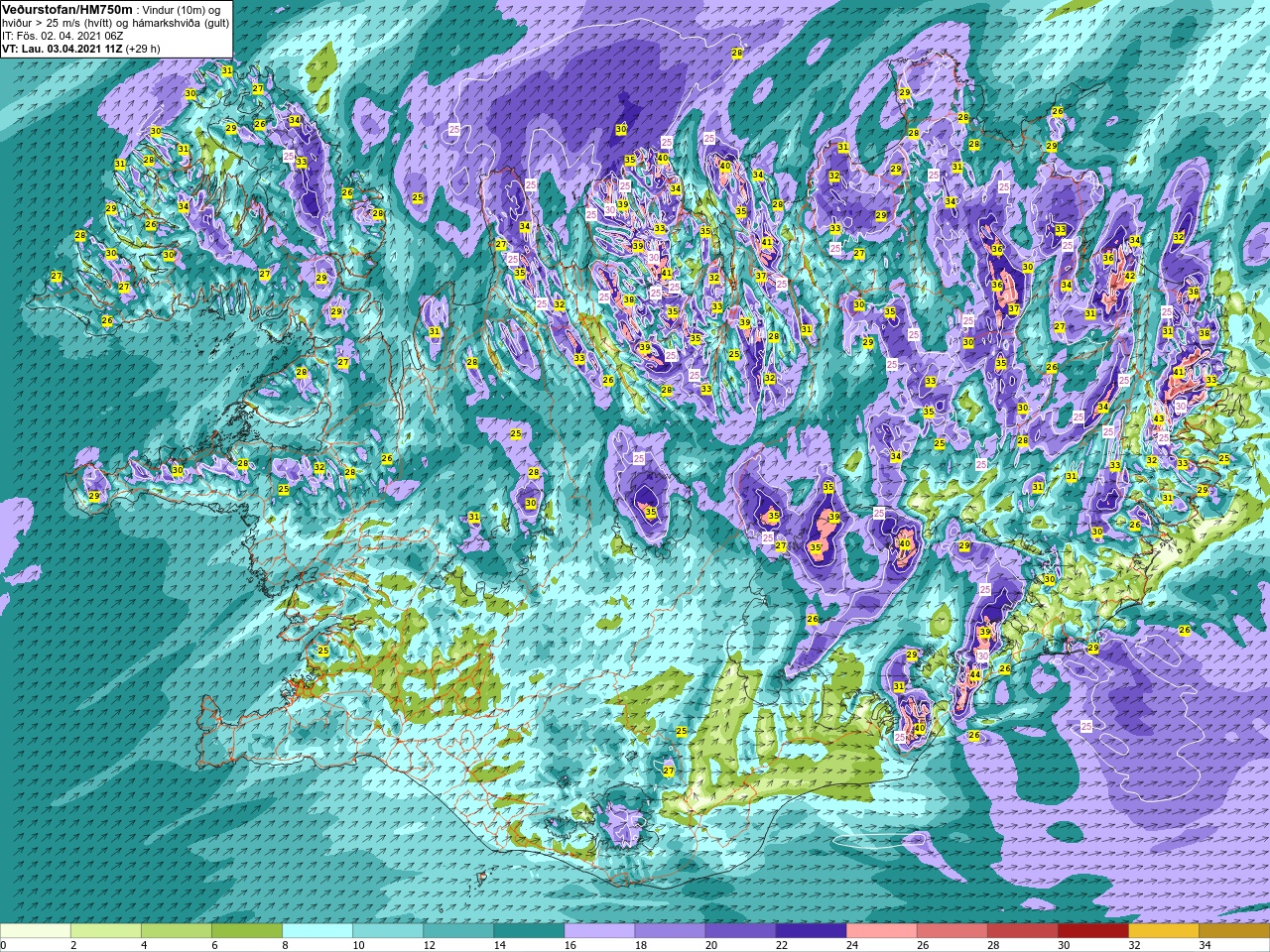Click the 'VT: Lau. 03.04.2021 11Z (+29 h)' line
Image resolution: width=1270 pixels, height=952 pixels.
(x=80, y=49)
